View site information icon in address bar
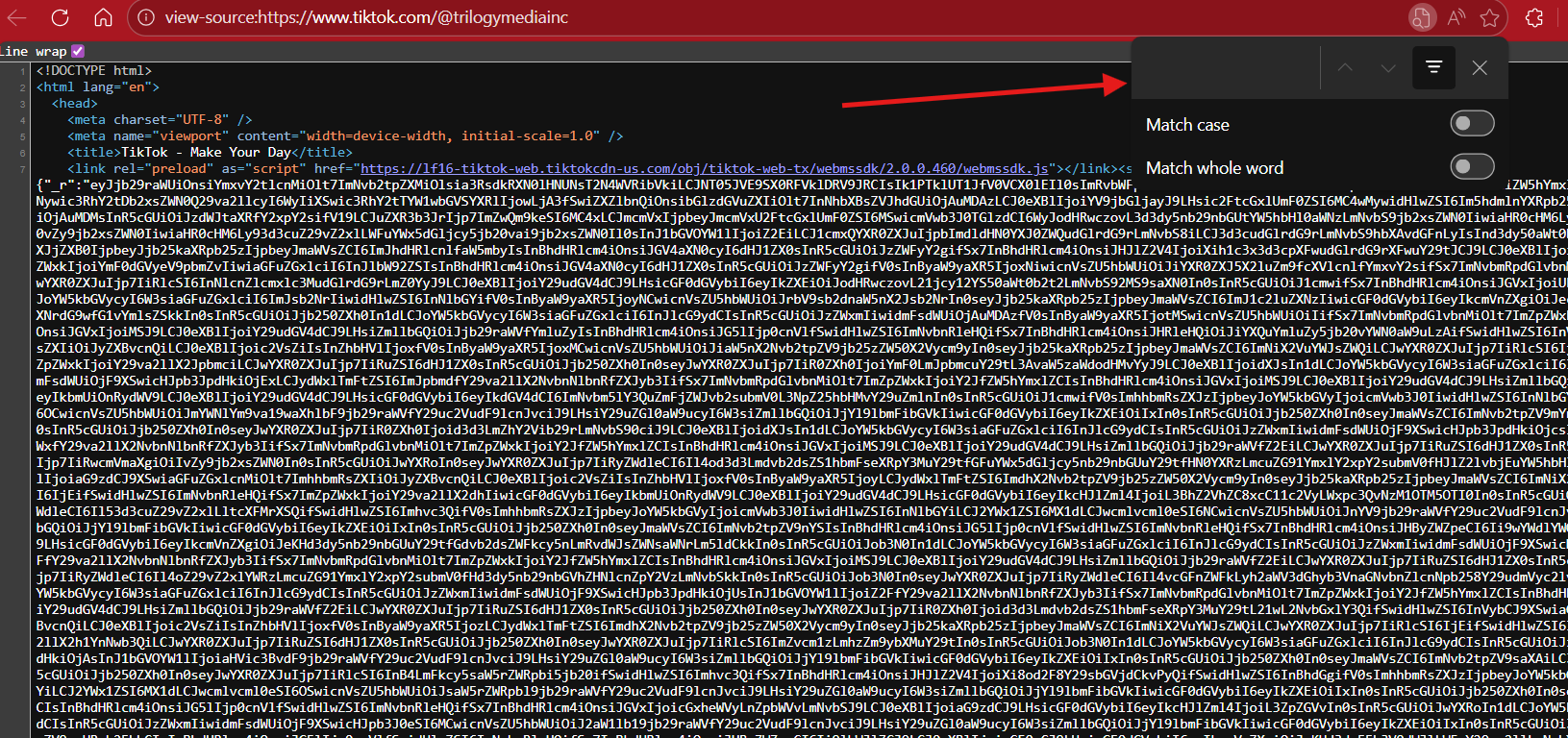Viewport: 1568px width, 738px height. click(145, 17)
